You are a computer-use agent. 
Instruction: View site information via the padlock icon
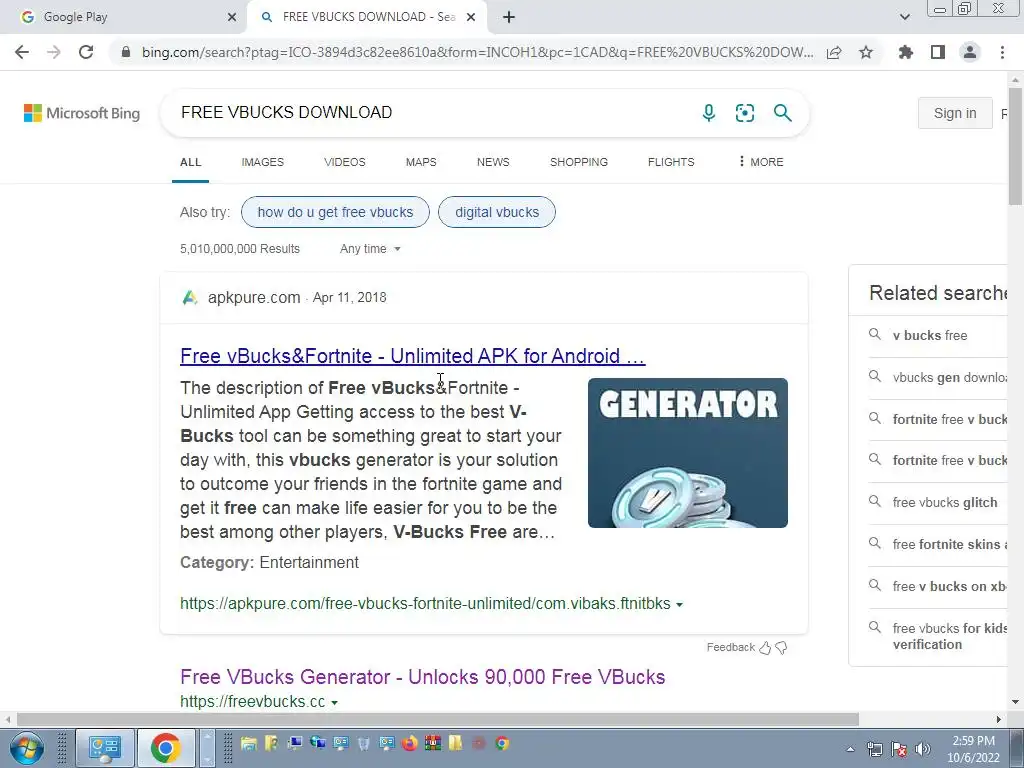[126, 52]
